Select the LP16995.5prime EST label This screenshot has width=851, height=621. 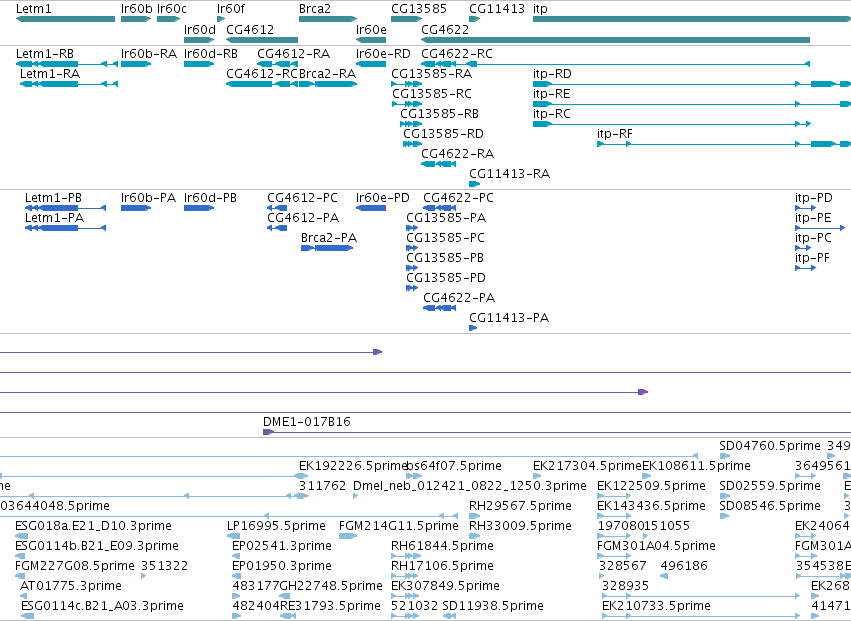[276, 525]
